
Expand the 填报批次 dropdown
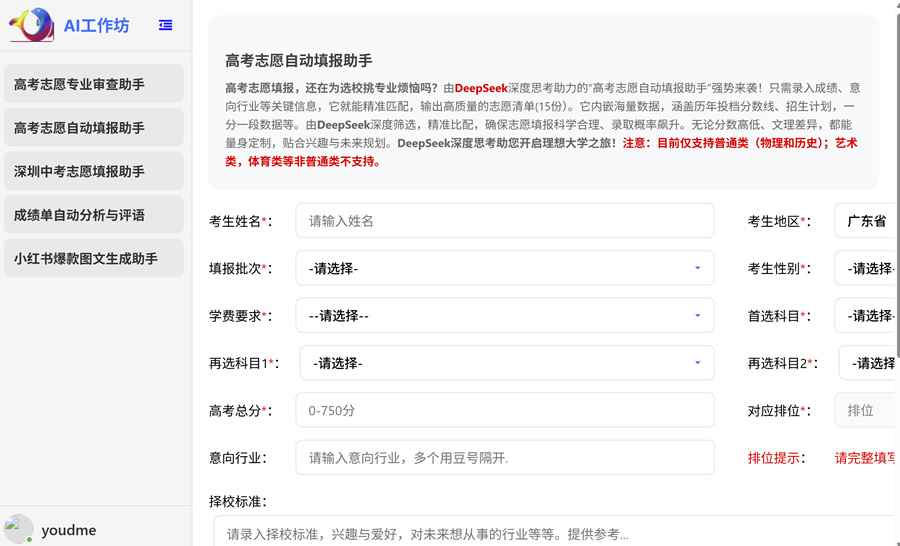[x=505, y=268]
